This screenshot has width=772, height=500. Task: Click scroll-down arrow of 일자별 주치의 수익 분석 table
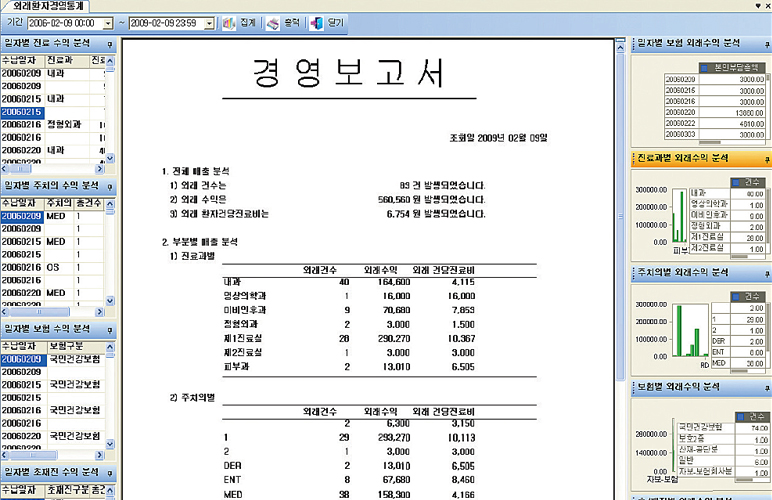(110, 301)
